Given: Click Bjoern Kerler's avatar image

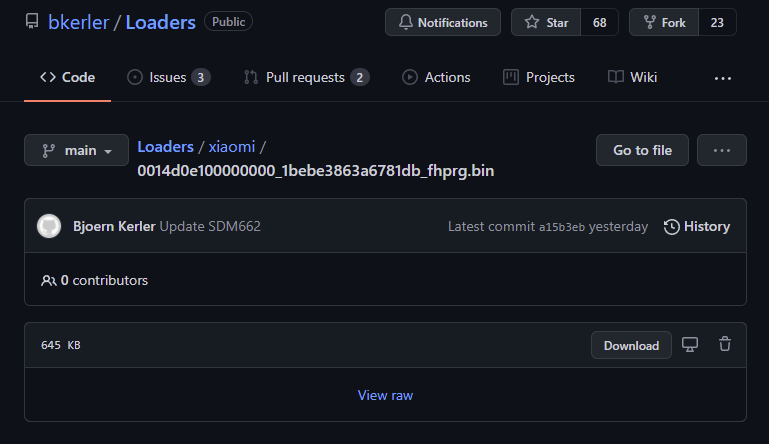Looking at the screenshot, I should click(49, 226).
